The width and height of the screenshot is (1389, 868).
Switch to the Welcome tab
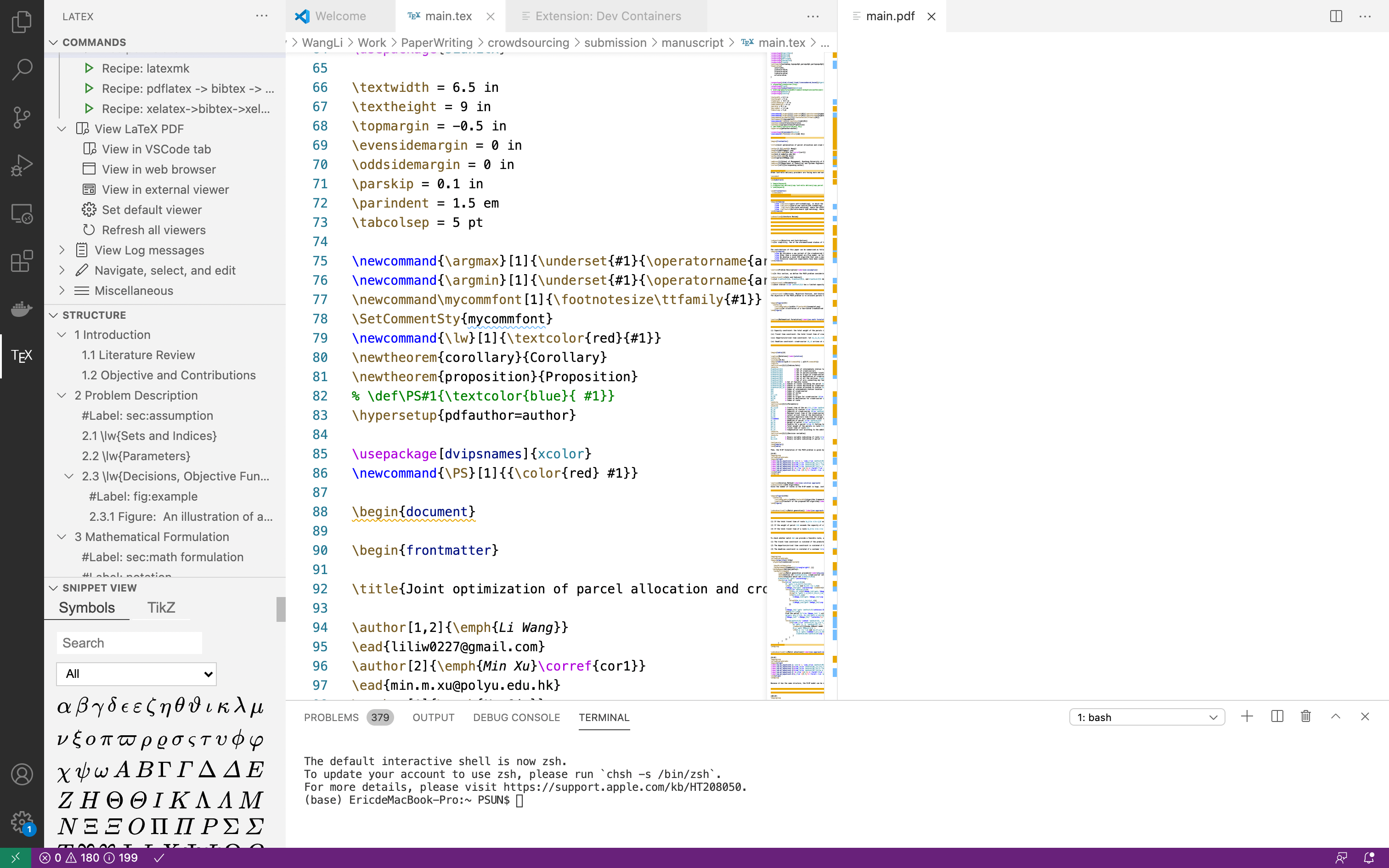(340, 16)
